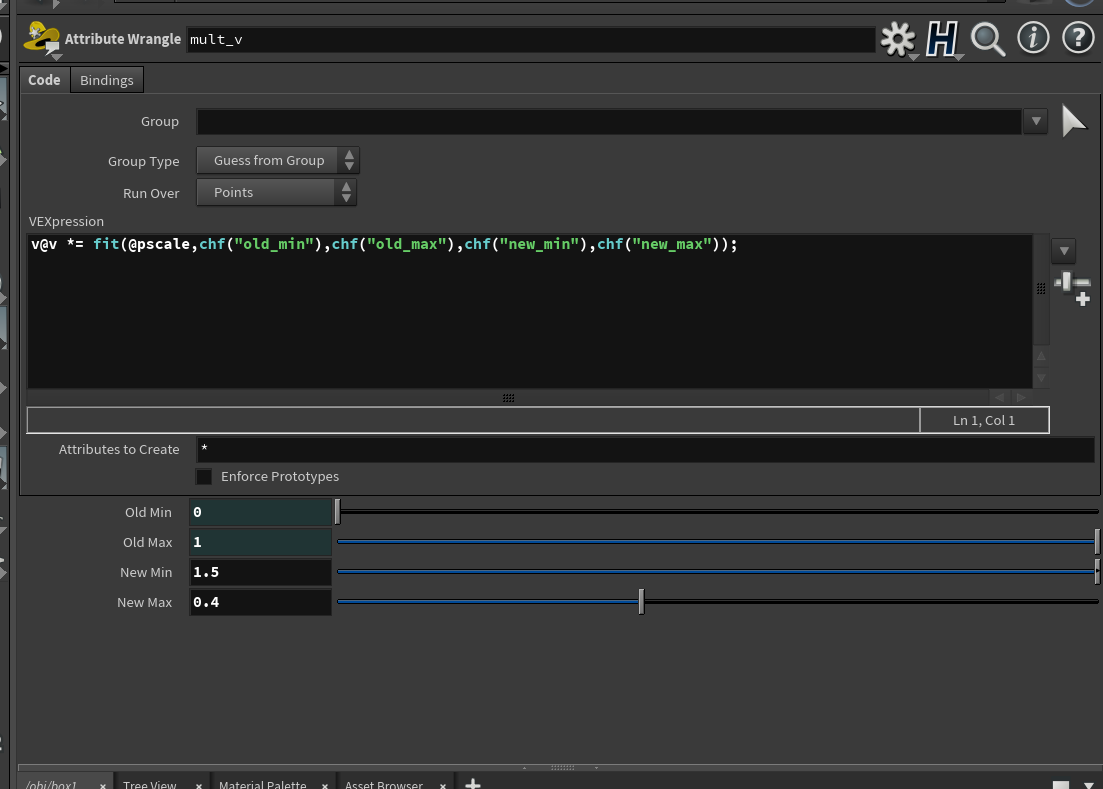Click the Old Min parameter label
Viewport: 1103px width, 789px height.
pyautogui.click(x=148, y=513)
